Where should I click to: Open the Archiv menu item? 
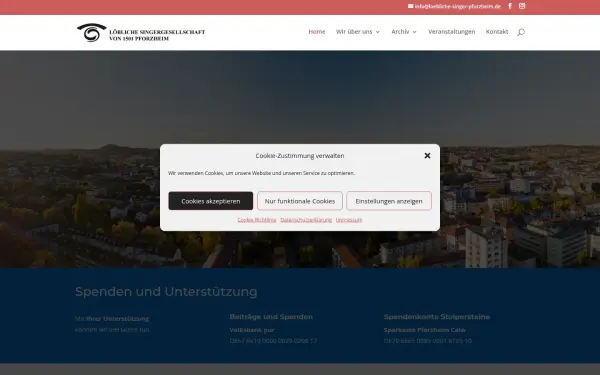pos(400,32)
